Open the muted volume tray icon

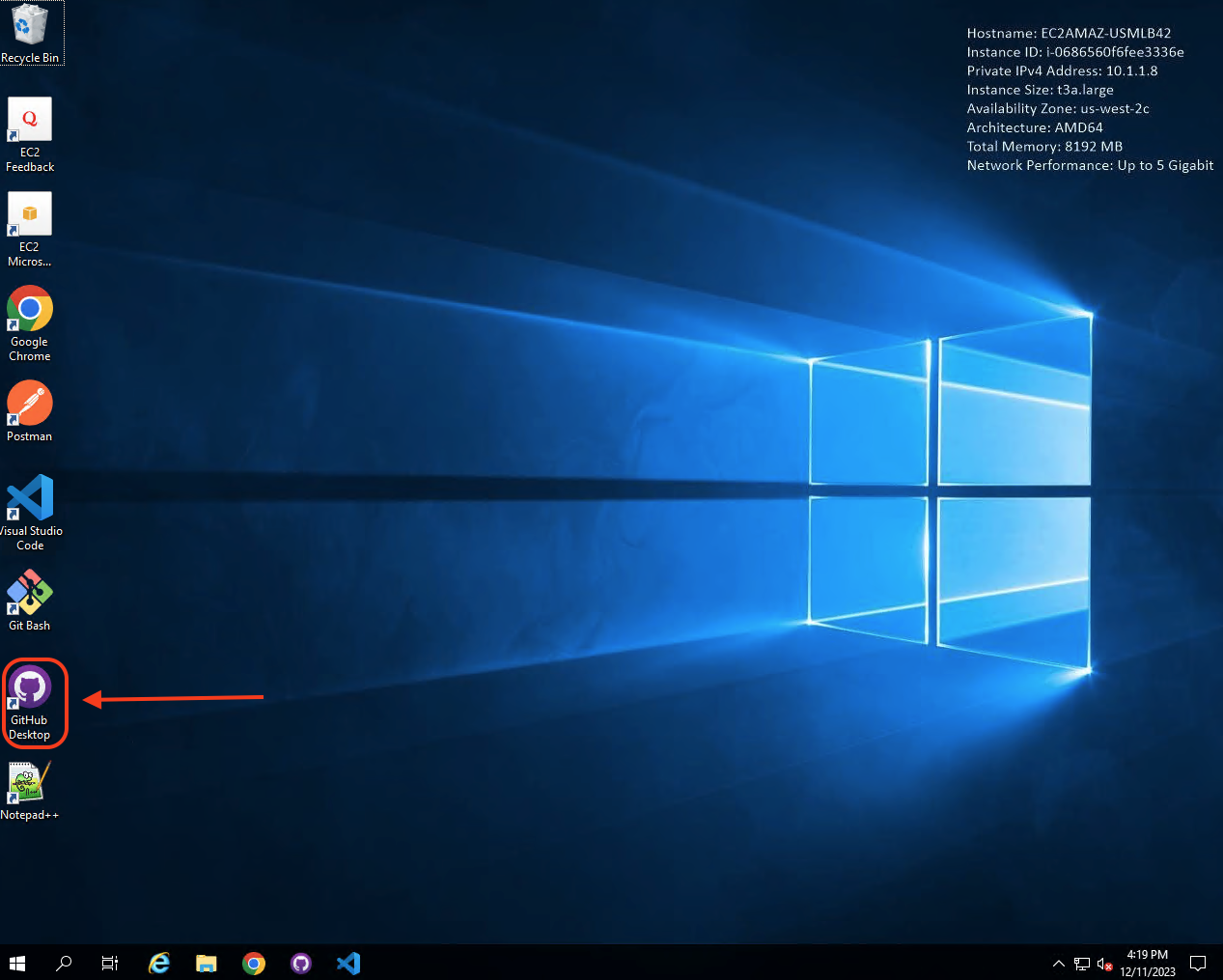tap(1105, 964)
